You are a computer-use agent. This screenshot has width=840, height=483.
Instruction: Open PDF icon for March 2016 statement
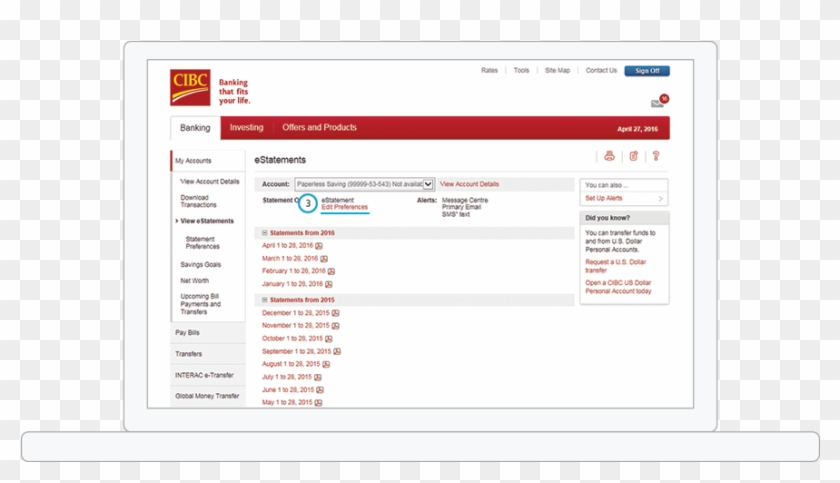[x=324, y=259]
